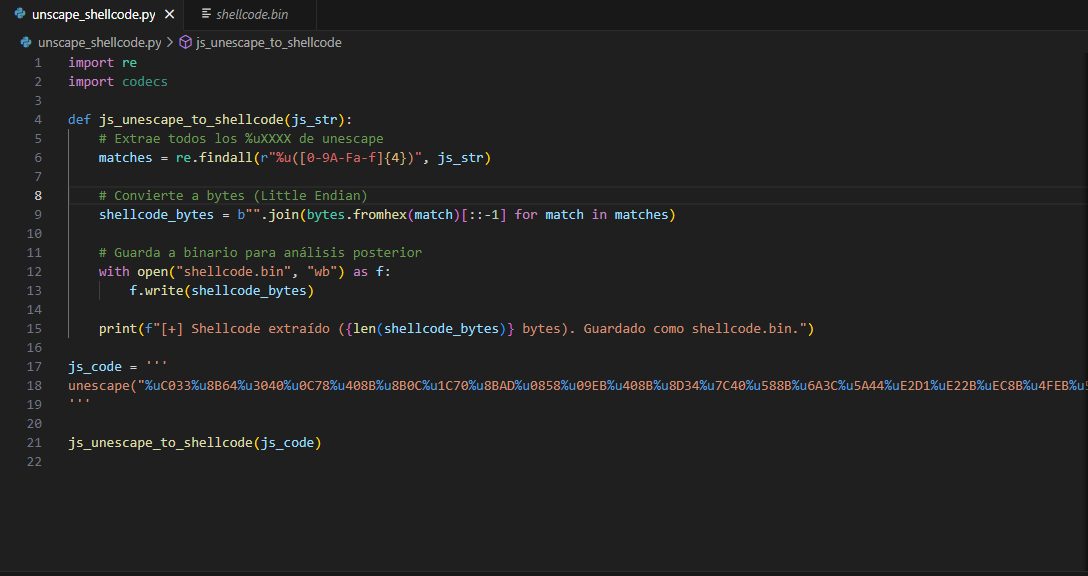Click 'shellcode_bytes' variable on line 9
Viewport: 1088px width, 576px height.
(x=156, y=214)
